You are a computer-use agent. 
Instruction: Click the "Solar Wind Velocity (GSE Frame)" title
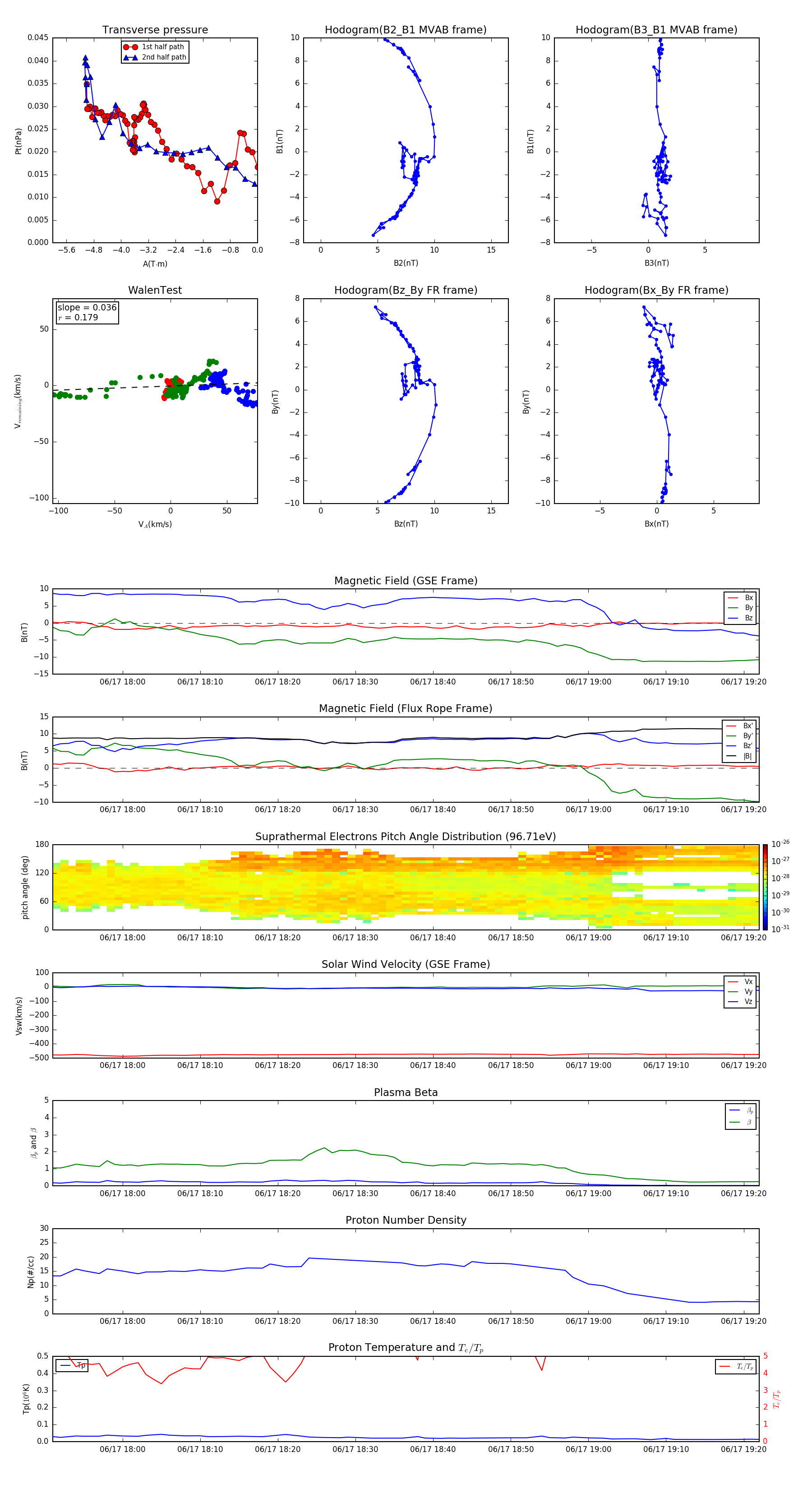point(406,964)
